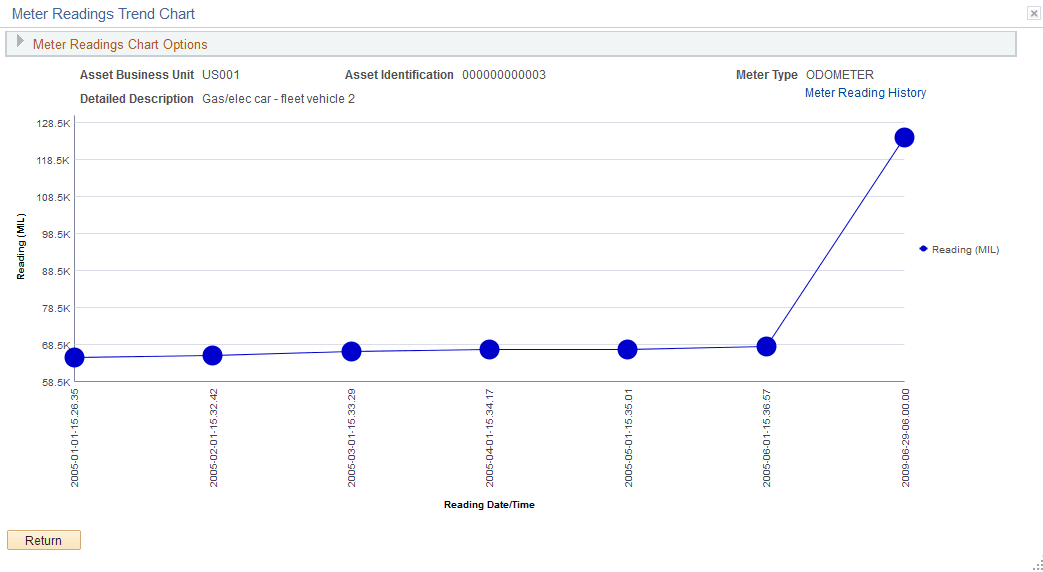Click the ODOMETER meter type value
This screenshot has width=1043, height=572.
(x=840, y=75)
